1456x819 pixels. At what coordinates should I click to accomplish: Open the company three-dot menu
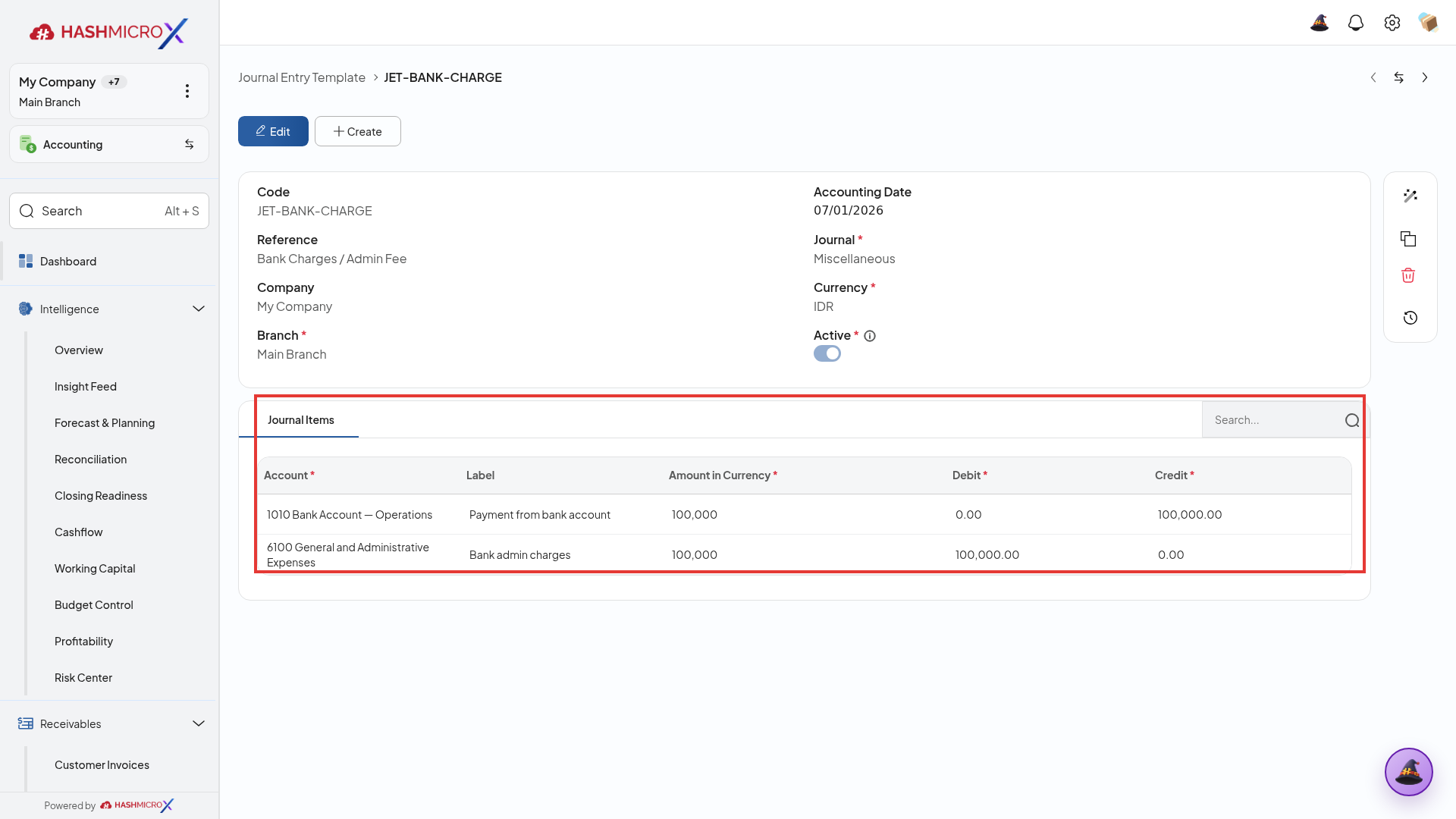[187, 91]
